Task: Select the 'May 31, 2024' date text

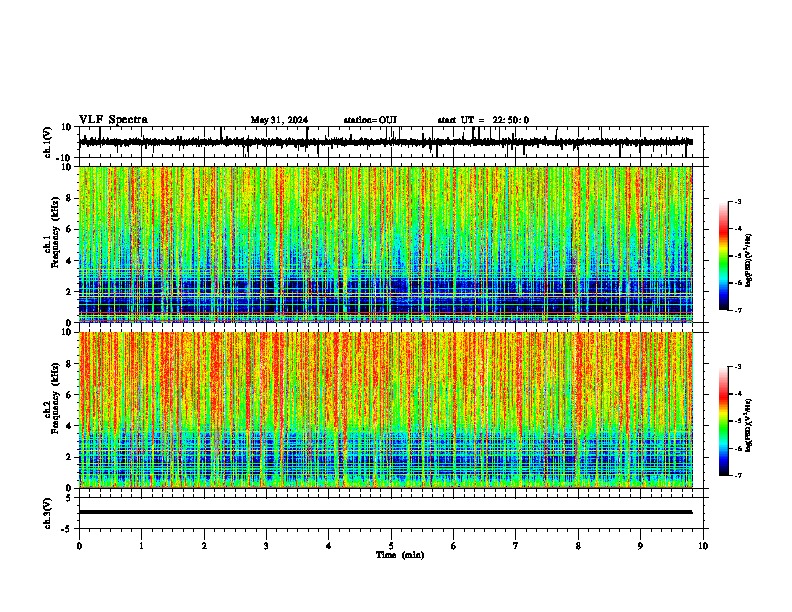Action: [x=279, y=120]
